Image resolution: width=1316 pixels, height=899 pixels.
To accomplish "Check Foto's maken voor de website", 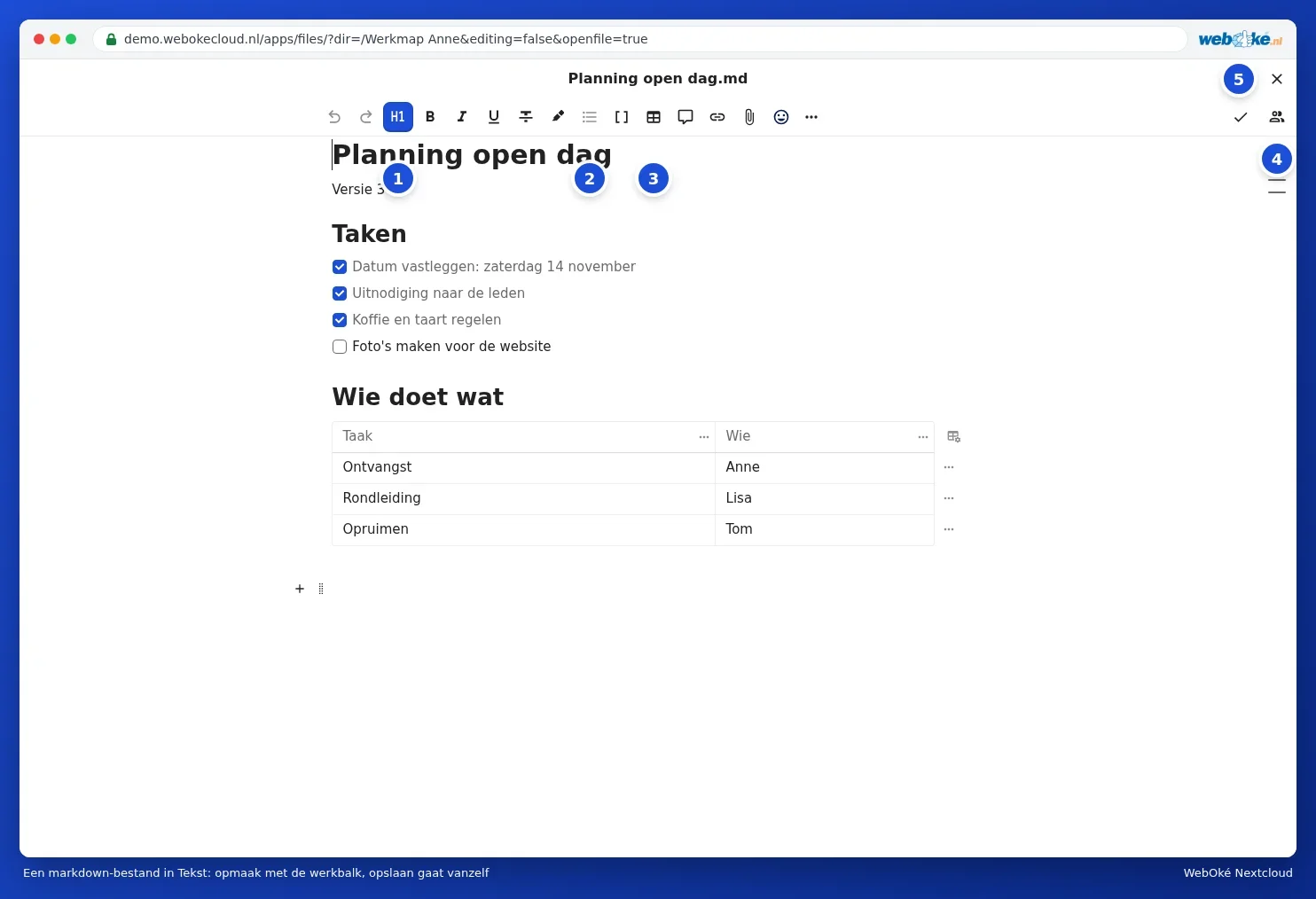I will (340, 347).
